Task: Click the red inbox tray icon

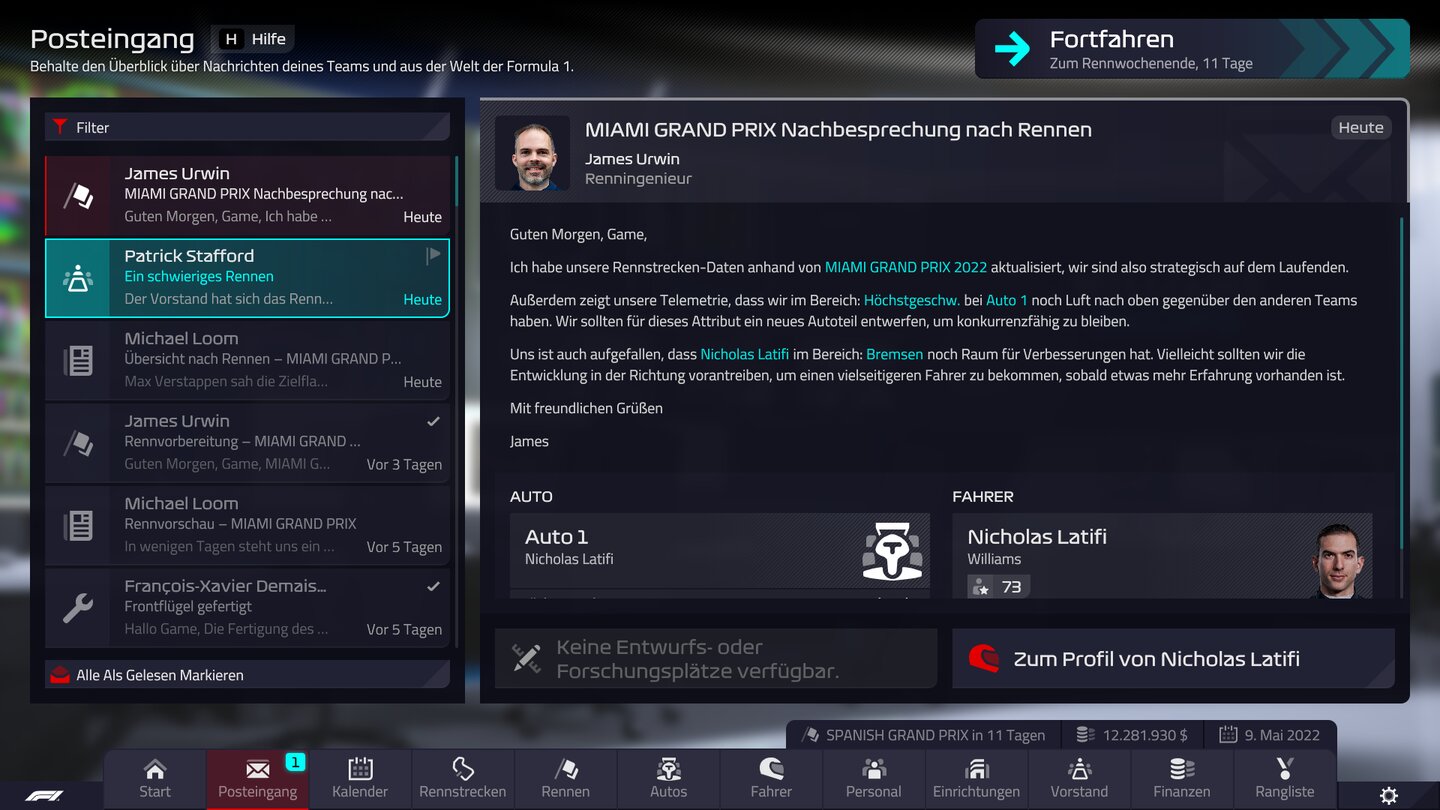Action: point(60,675)
